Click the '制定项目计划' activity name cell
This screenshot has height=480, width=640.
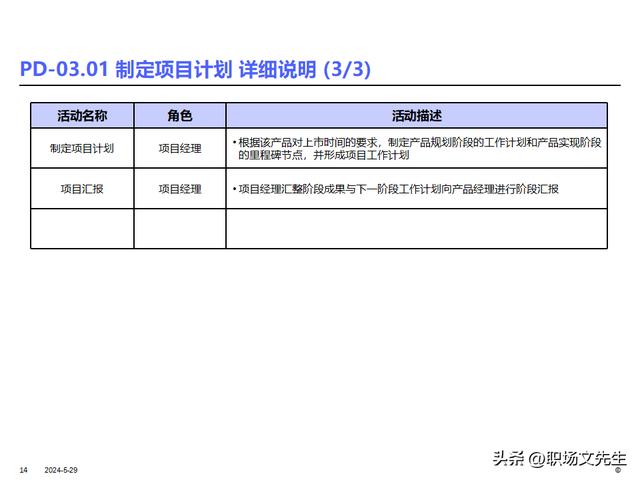82,149
